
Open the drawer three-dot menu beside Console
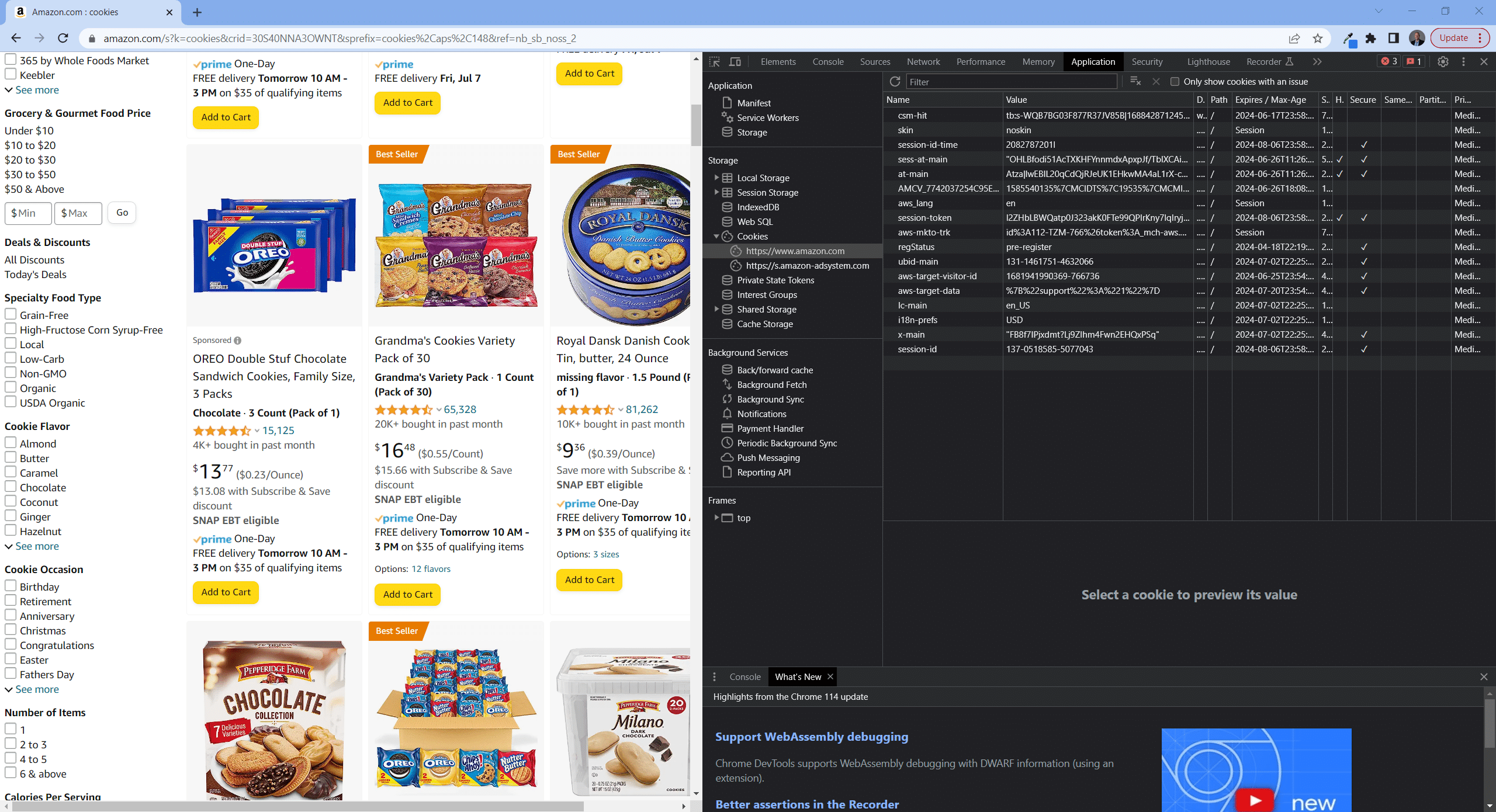coord(714,676)
